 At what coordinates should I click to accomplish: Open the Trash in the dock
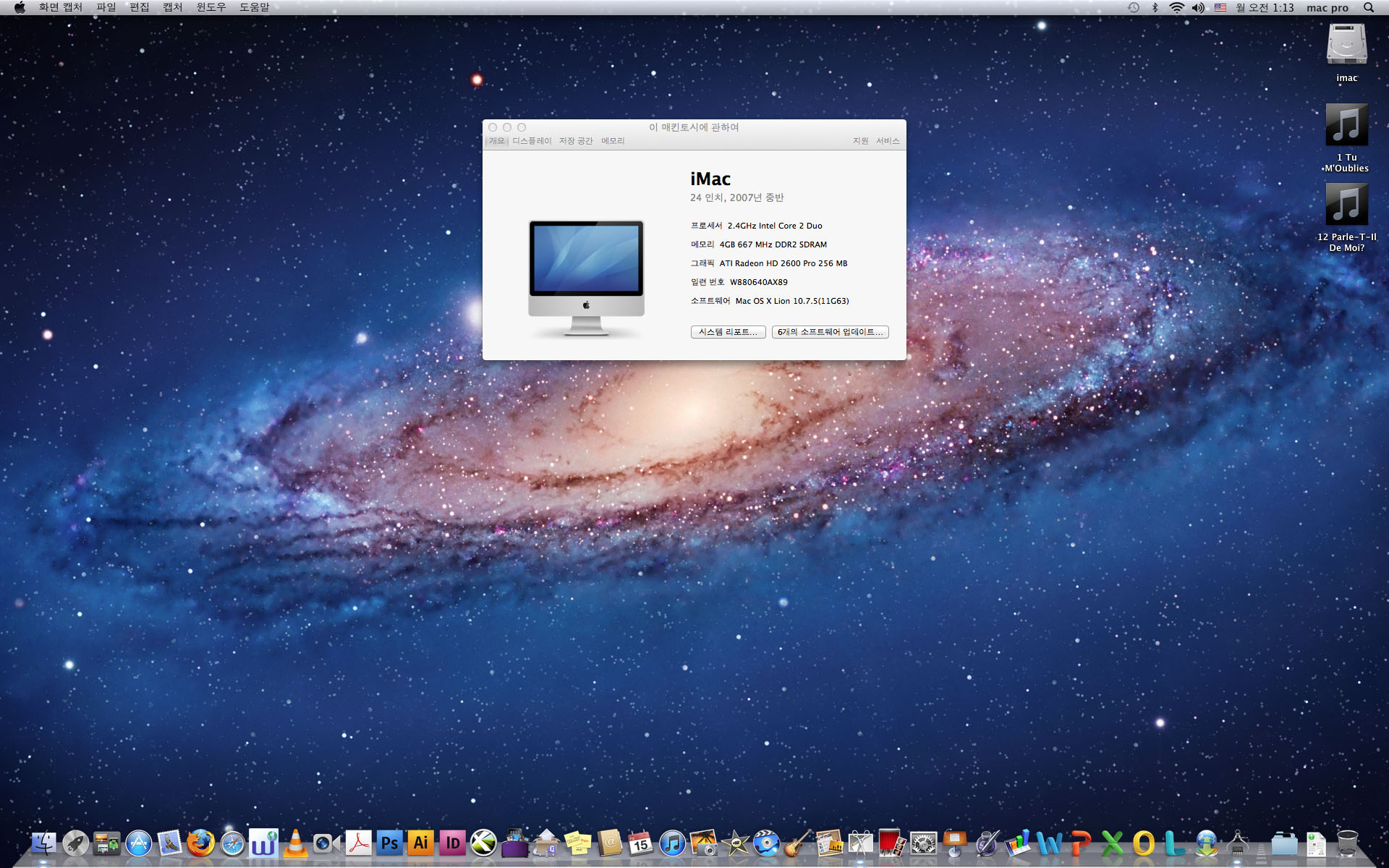tap(1347, 843)
